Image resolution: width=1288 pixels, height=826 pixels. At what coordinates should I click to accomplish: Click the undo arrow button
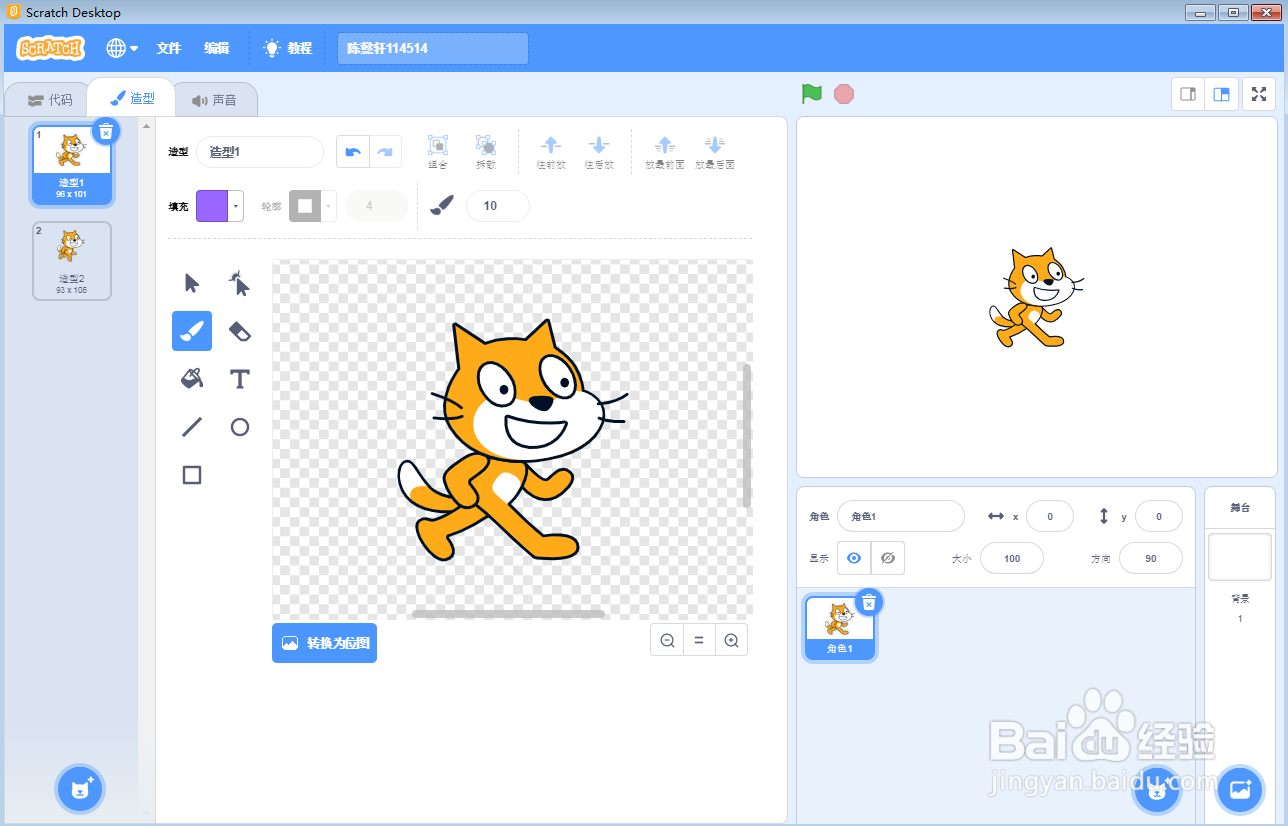(352, 151)
